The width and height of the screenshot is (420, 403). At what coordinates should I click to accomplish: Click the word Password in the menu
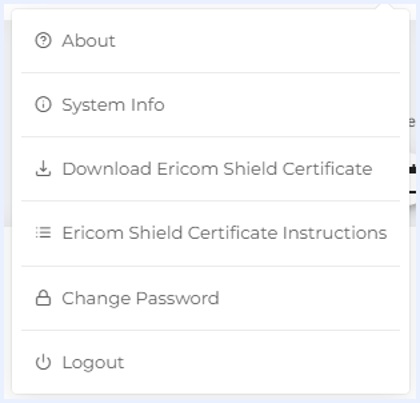click(178, 298)
